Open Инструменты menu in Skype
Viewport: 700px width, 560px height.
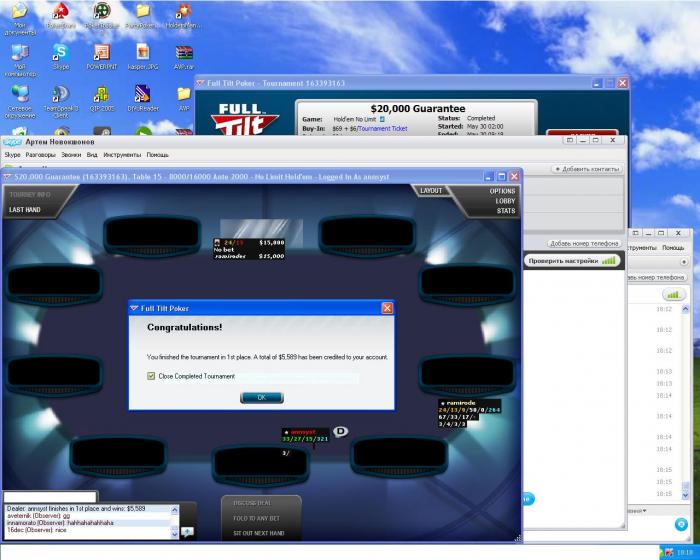click(122, 155)
